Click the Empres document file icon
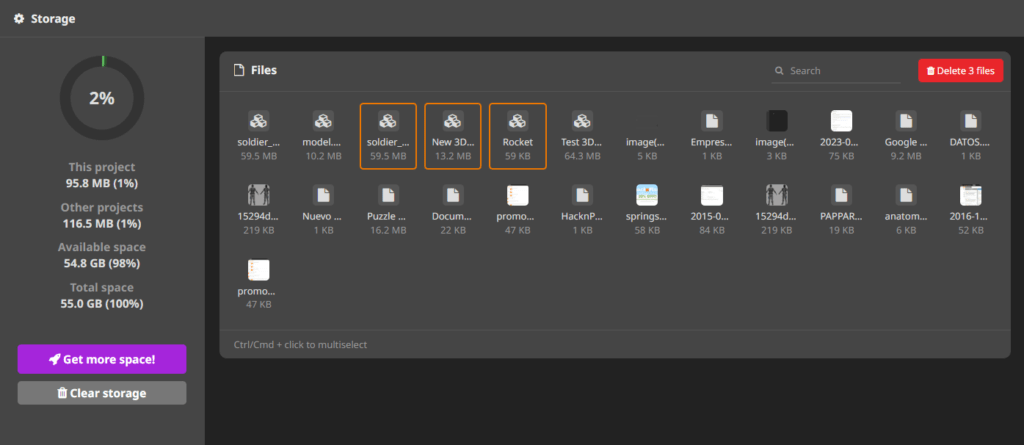Viewport: 1024px width, 445px height. (711, 122)
